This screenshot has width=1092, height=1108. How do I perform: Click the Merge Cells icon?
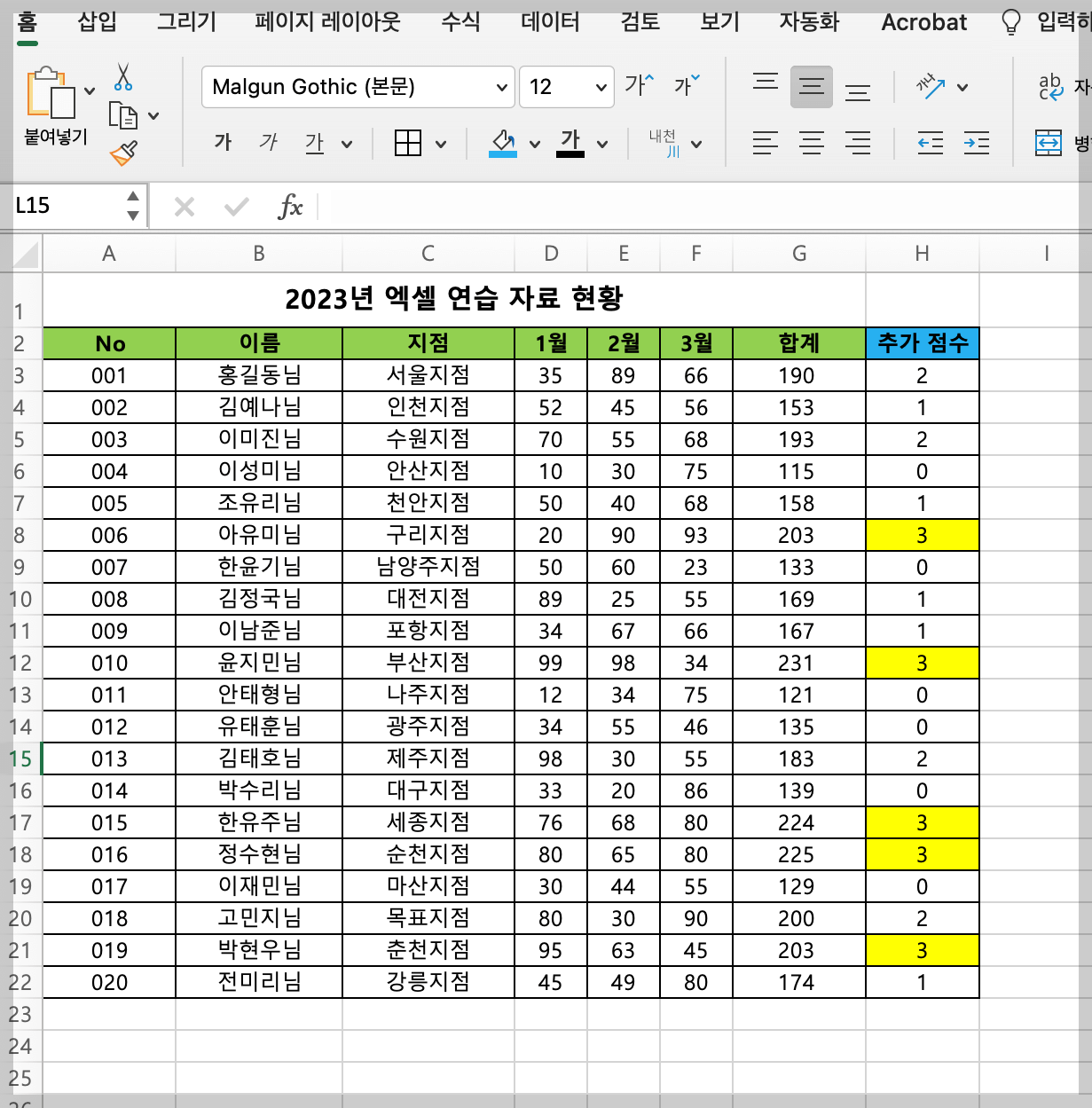pos(1049,143)
